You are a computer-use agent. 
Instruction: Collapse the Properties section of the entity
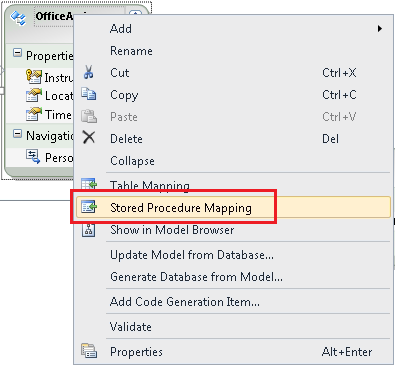[17, 53]
